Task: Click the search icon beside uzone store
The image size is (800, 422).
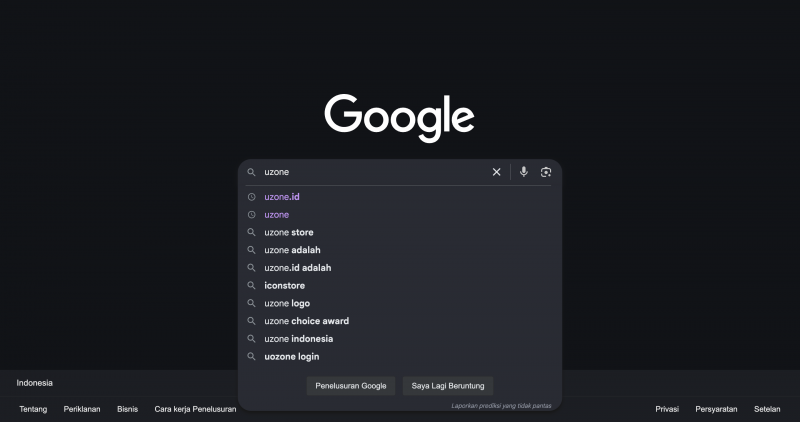Action: tap(252, 232)
